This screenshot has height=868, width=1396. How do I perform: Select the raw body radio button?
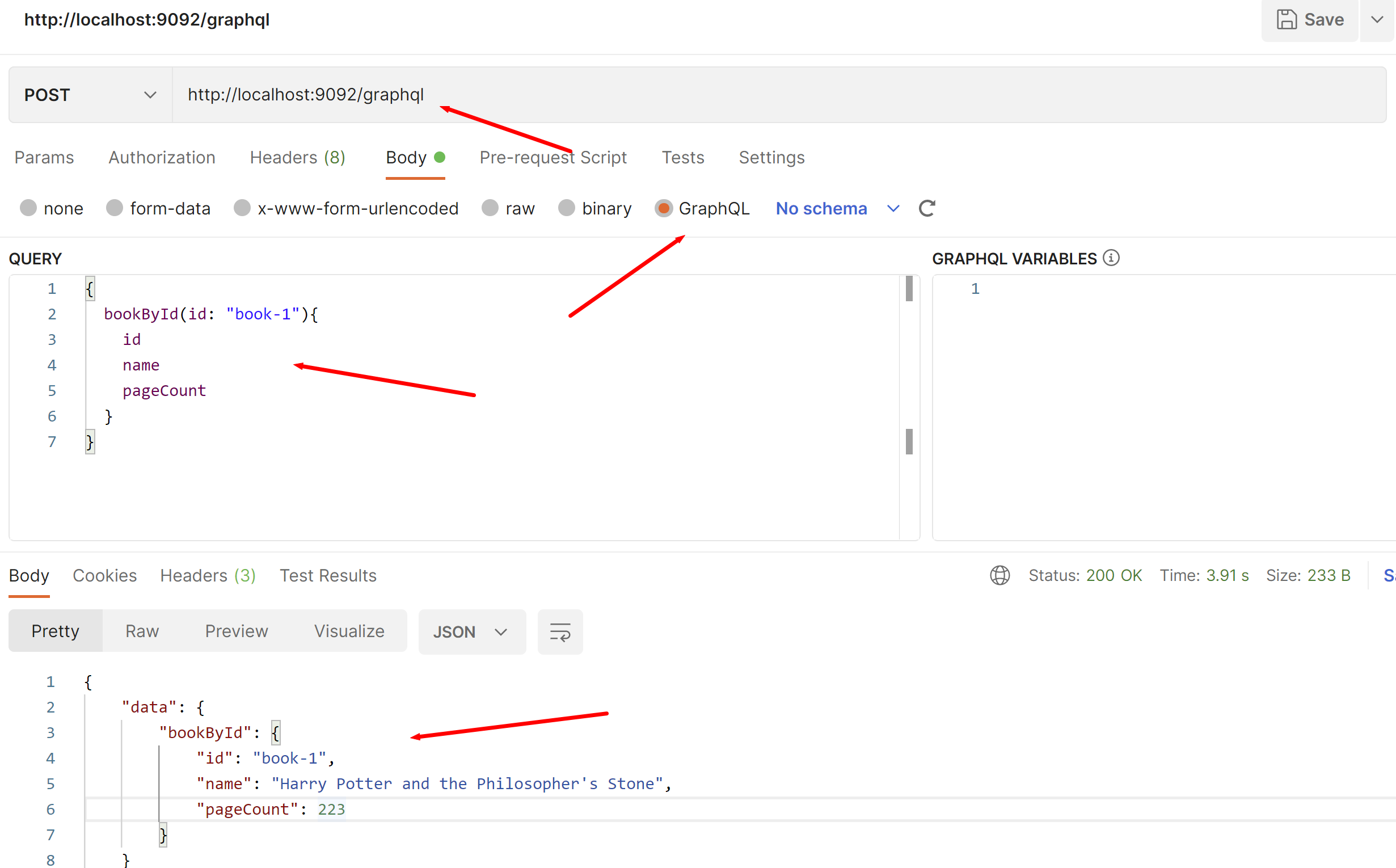(x=490, y=208)
